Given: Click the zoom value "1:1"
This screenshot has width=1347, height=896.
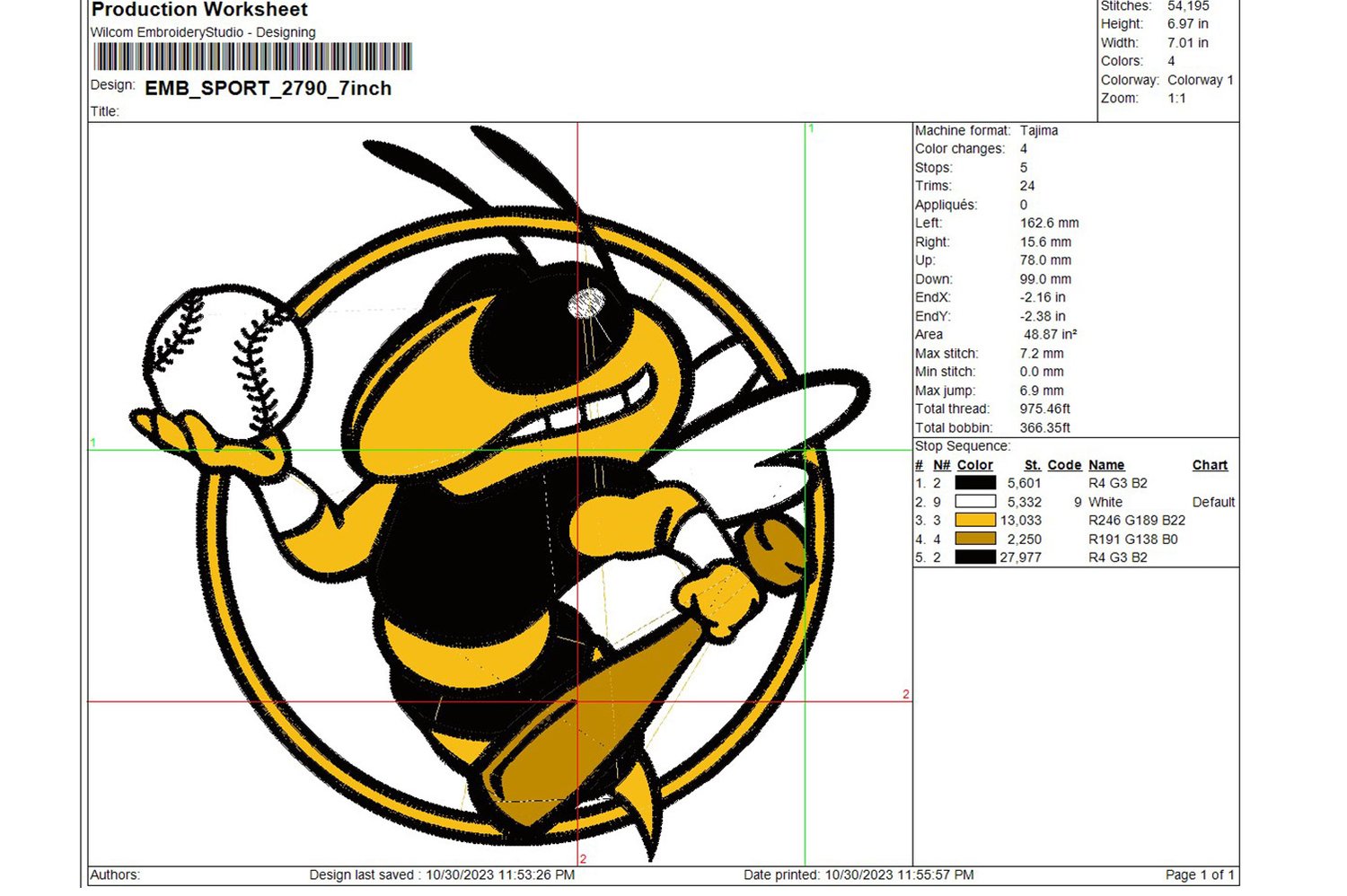Looking at the screenshot, I should [x=1177, y=99].
